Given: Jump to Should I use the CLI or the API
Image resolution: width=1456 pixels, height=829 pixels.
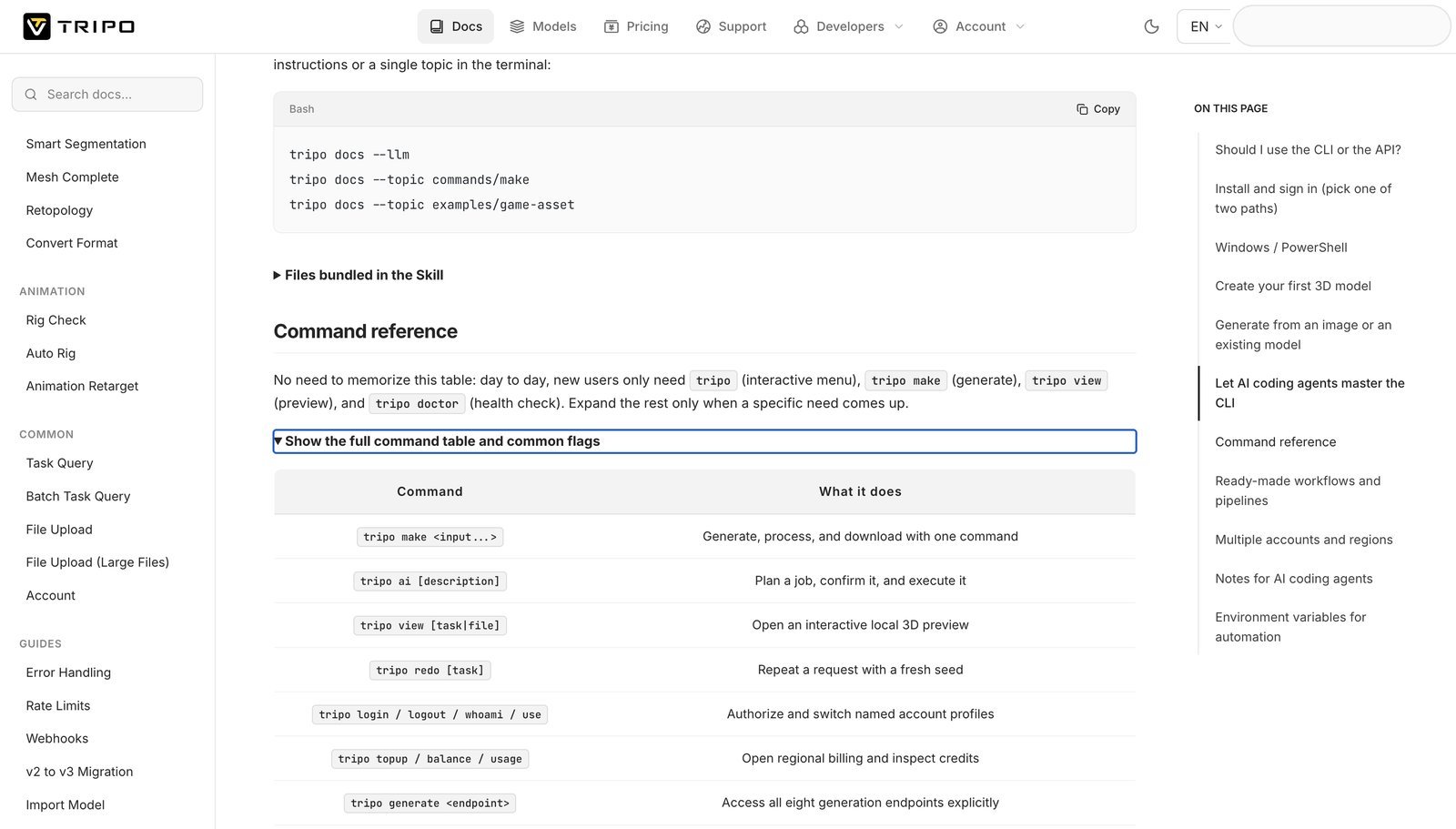Looking at the screenshot, I should pos(1308,150).
